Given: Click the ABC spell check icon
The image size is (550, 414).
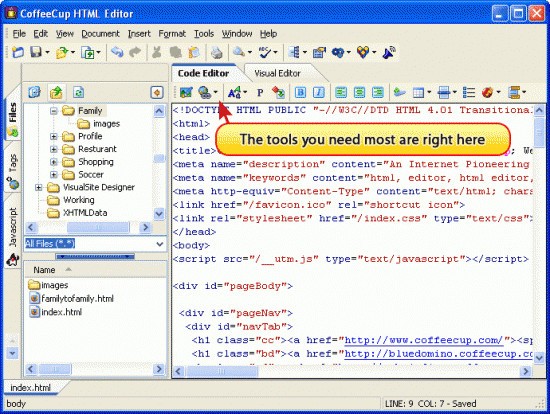Looking at the screenshot, I should tap(264, 53).
